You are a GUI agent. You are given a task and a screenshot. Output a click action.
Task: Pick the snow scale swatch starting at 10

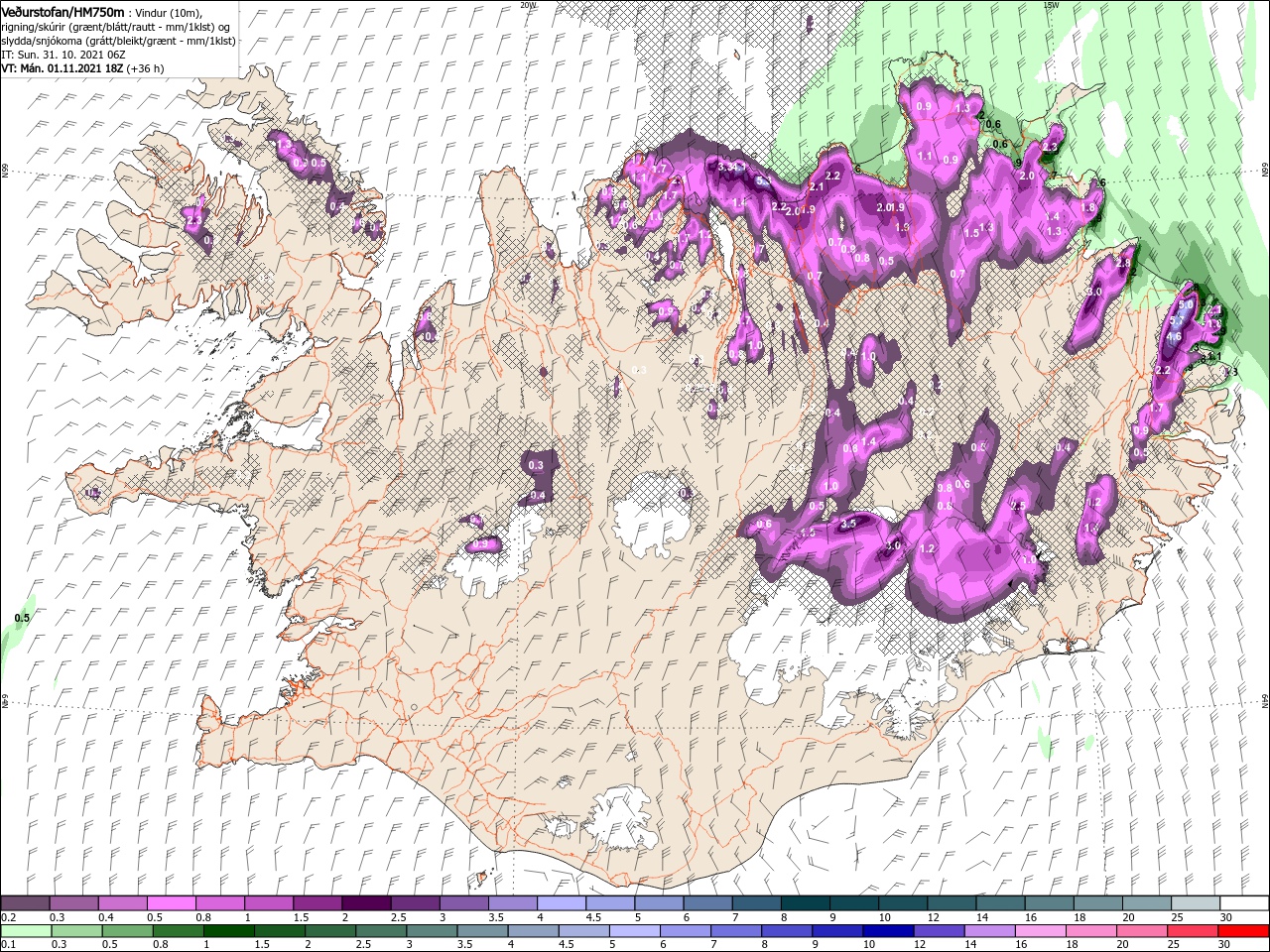pos(904,902)
